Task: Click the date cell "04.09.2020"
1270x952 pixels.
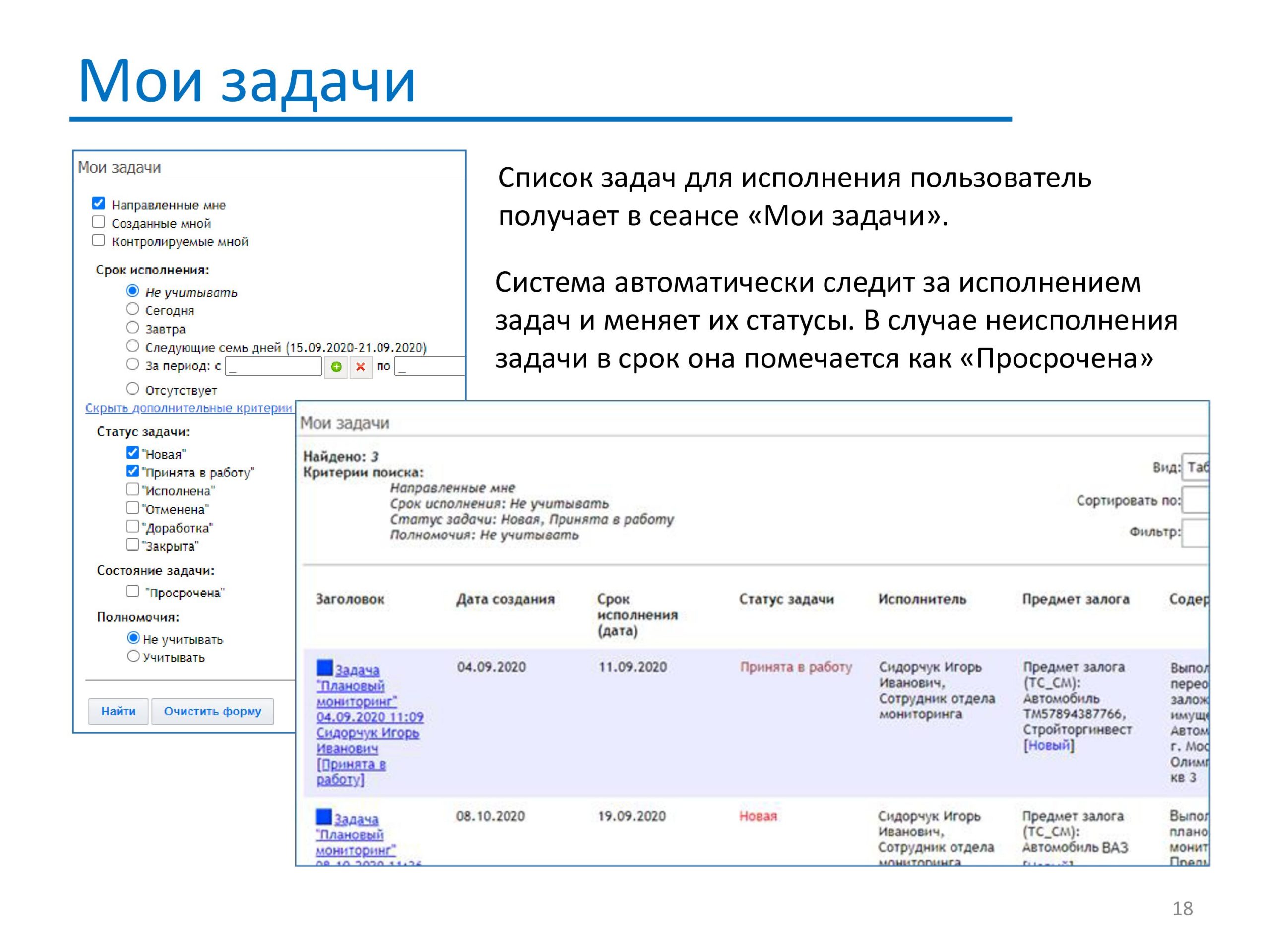Action: [x=492, y=667]
